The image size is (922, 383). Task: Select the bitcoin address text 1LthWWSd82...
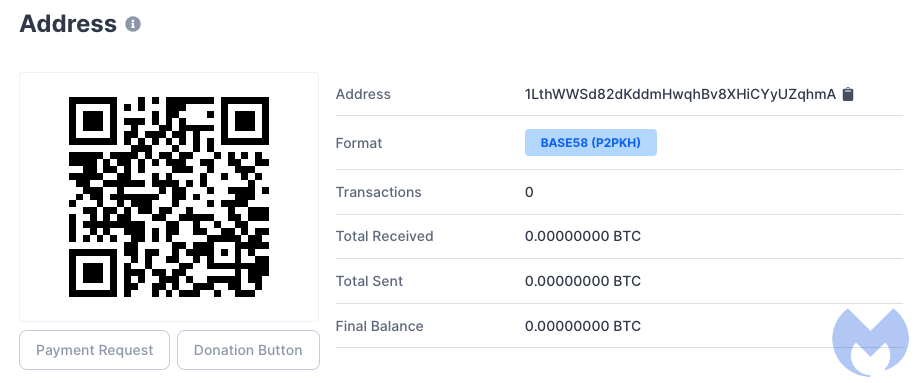pos(680,94)
